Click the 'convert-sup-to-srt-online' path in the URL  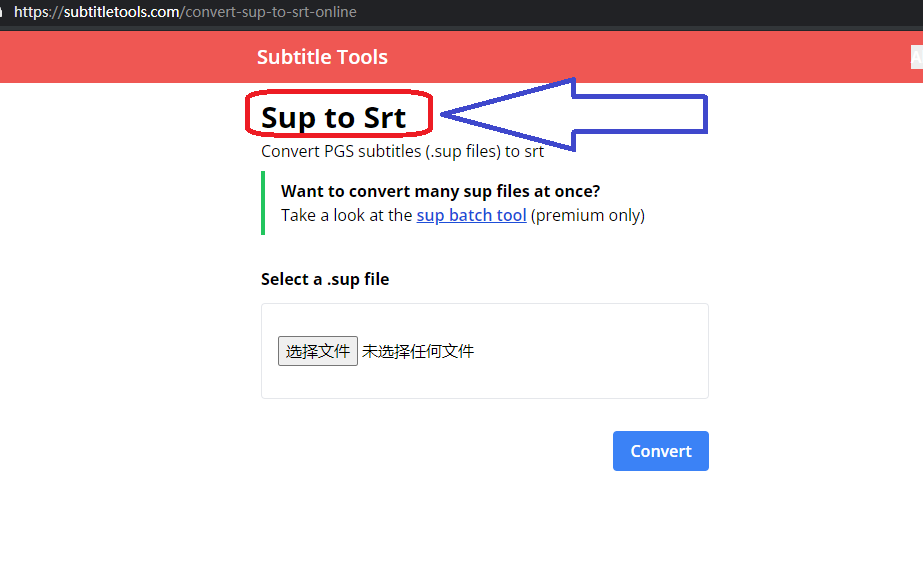[270, 12]
